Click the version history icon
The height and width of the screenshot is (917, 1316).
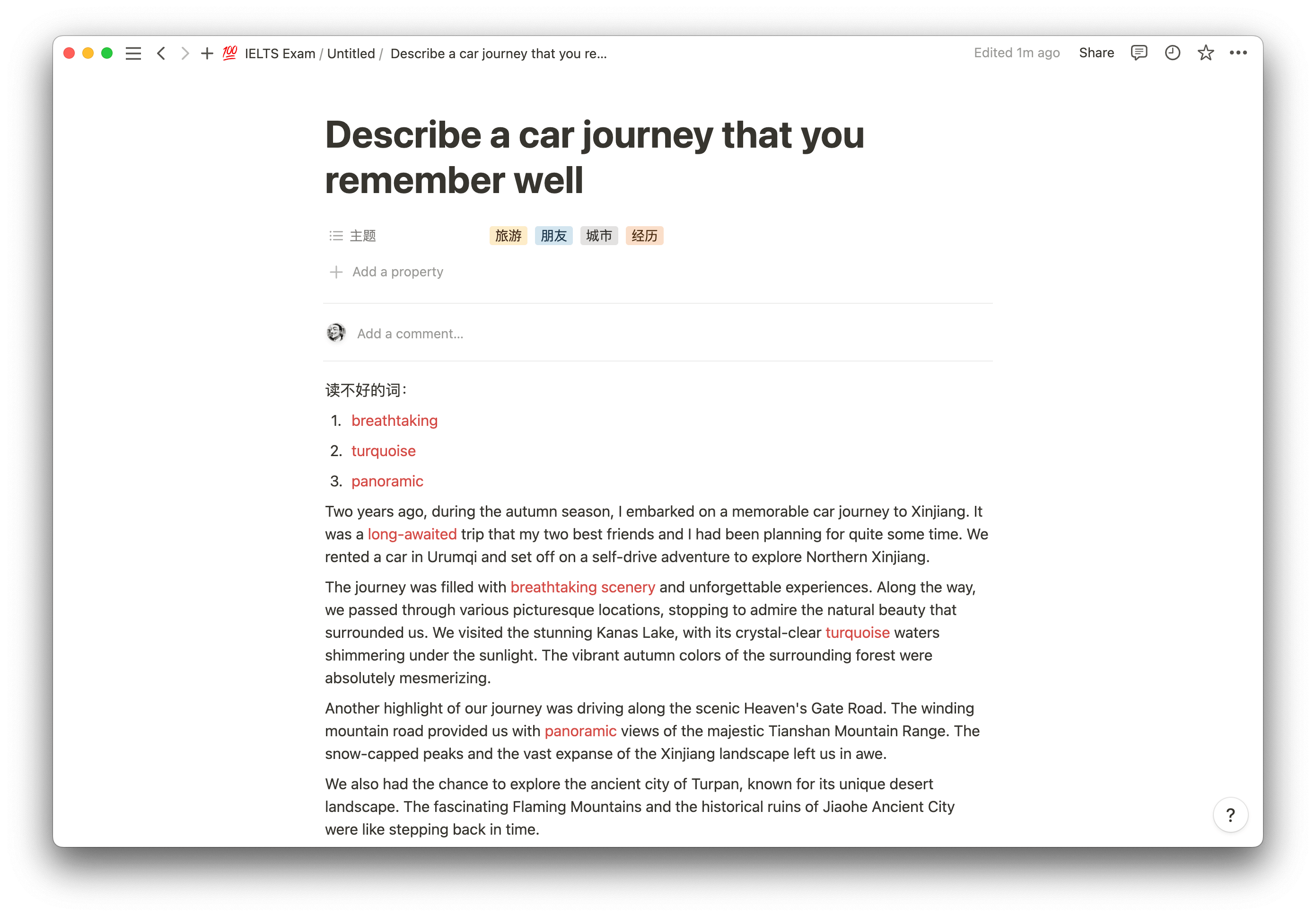pos(1172,53)
